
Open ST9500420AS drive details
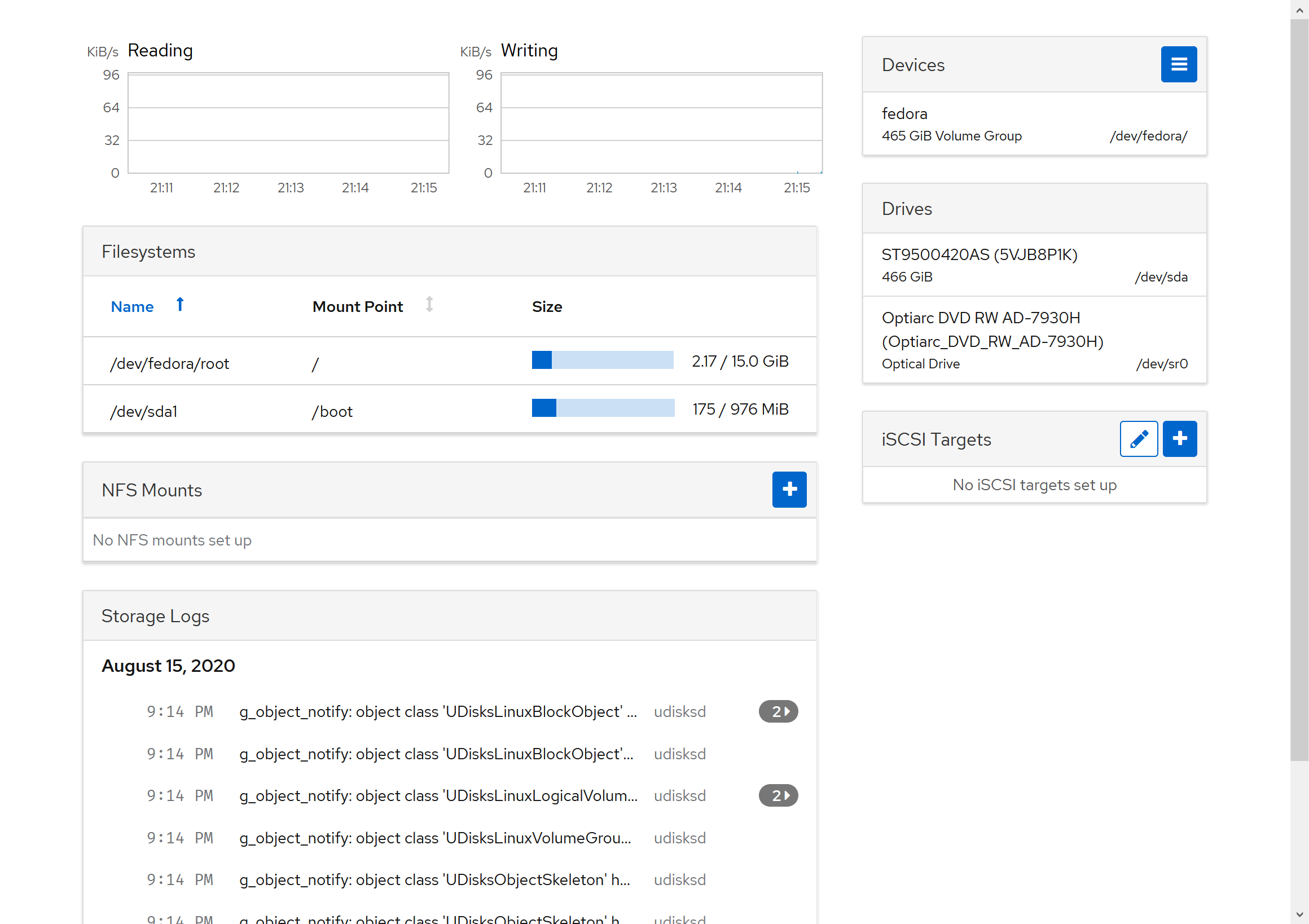1034,265
